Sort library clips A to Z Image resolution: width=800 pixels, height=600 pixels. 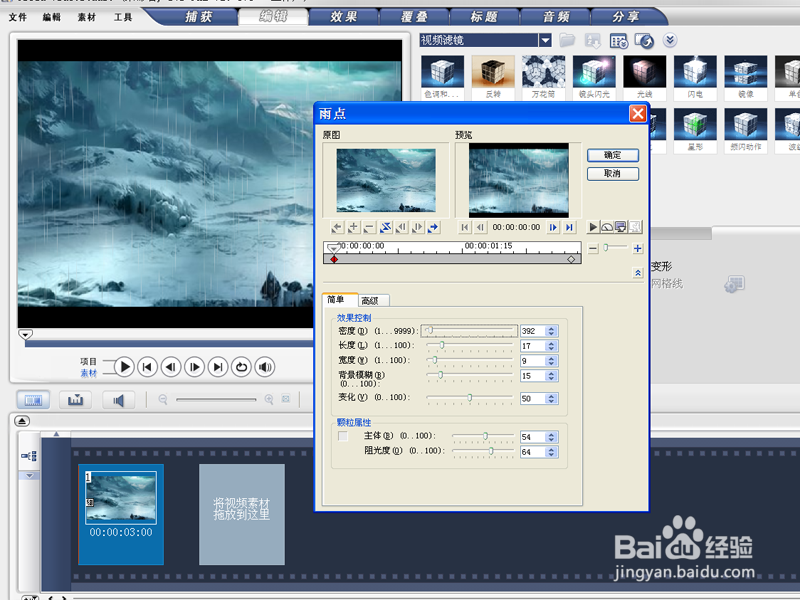click(592, 40)
